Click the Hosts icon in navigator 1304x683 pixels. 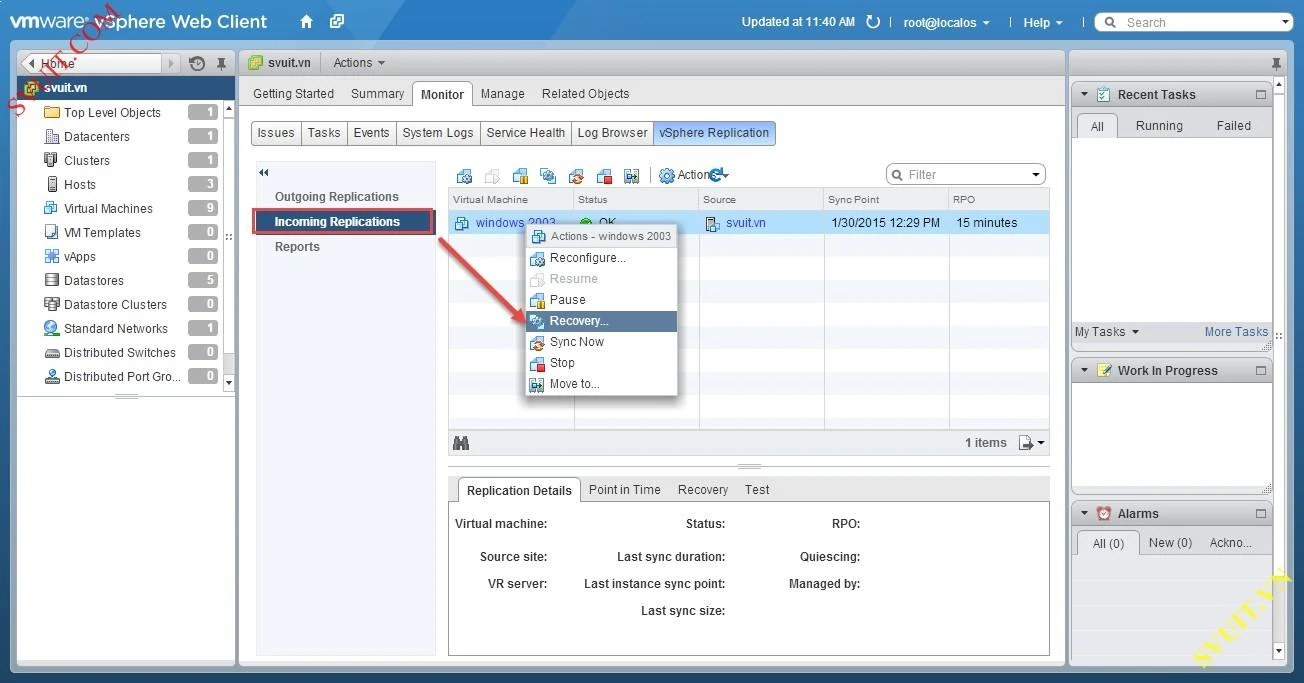click(52, 184)
